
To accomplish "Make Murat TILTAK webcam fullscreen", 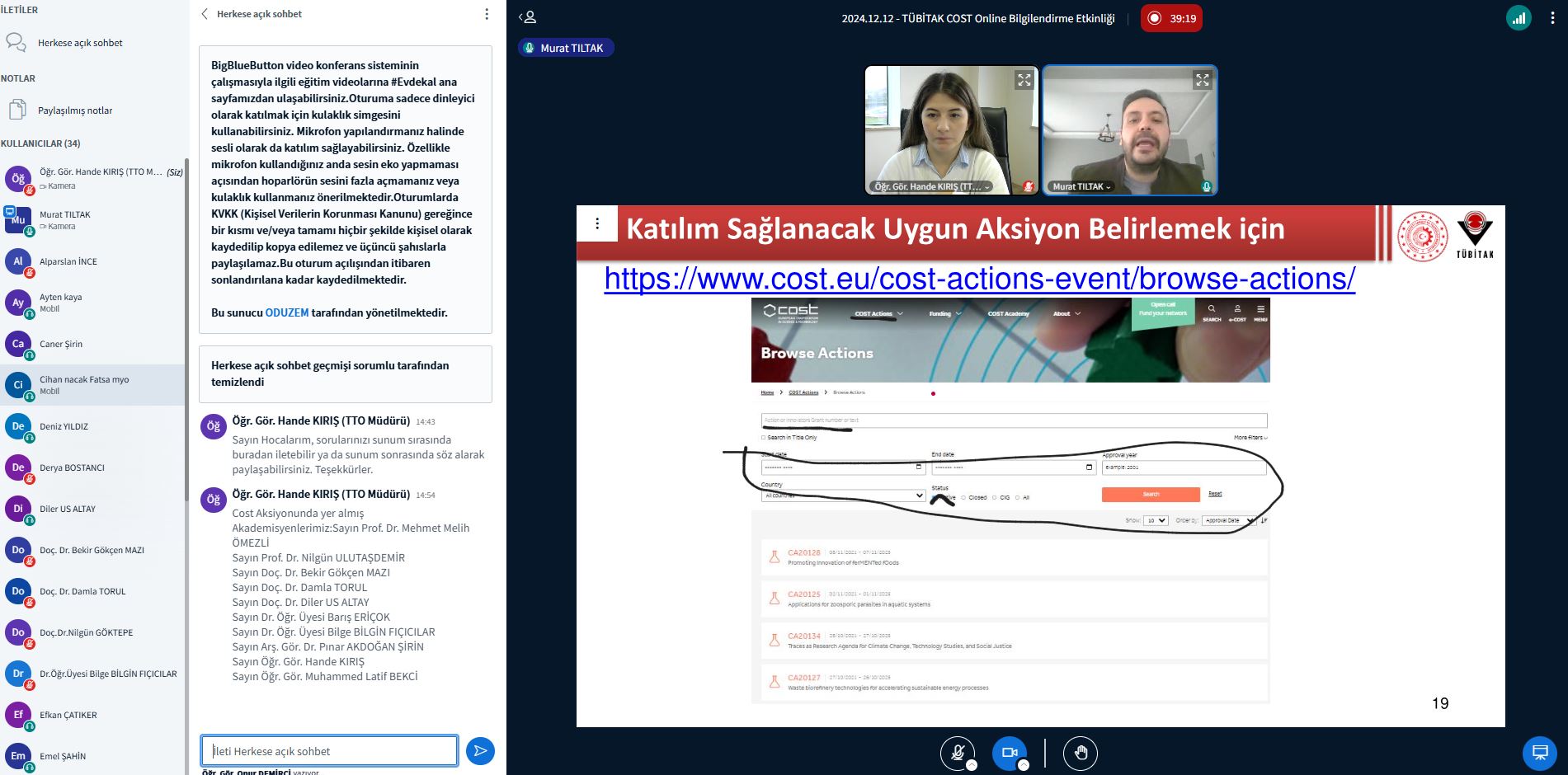I will point(1203,80).
